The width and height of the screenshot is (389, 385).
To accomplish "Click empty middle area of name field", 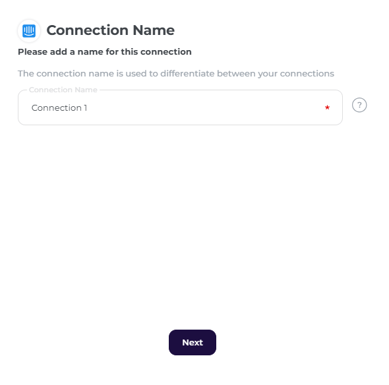I will [200, 108].
